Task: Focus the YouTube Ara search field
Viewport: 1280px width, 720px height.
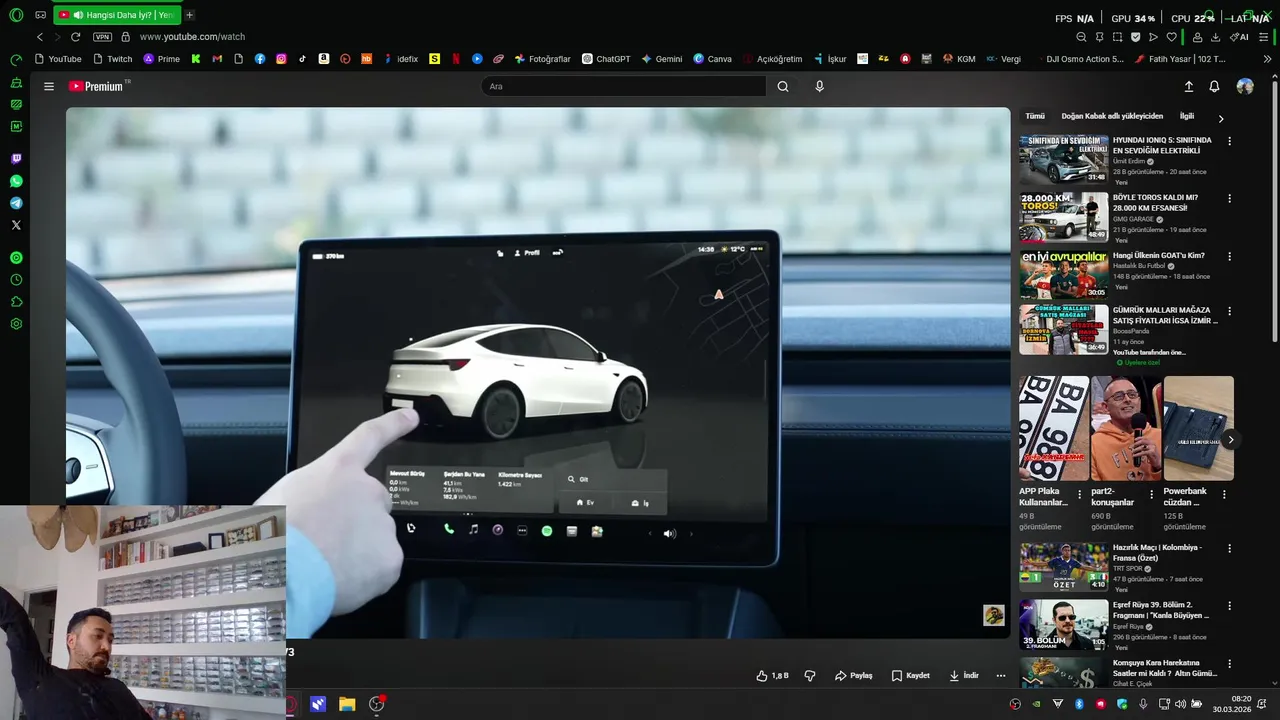Action: point(624,87)
